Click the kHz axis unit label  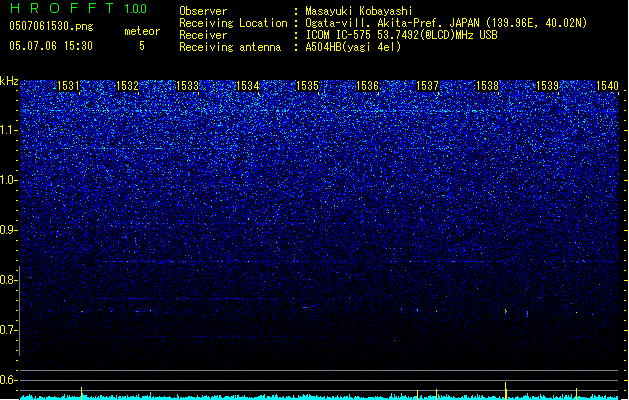coord(9,81)
